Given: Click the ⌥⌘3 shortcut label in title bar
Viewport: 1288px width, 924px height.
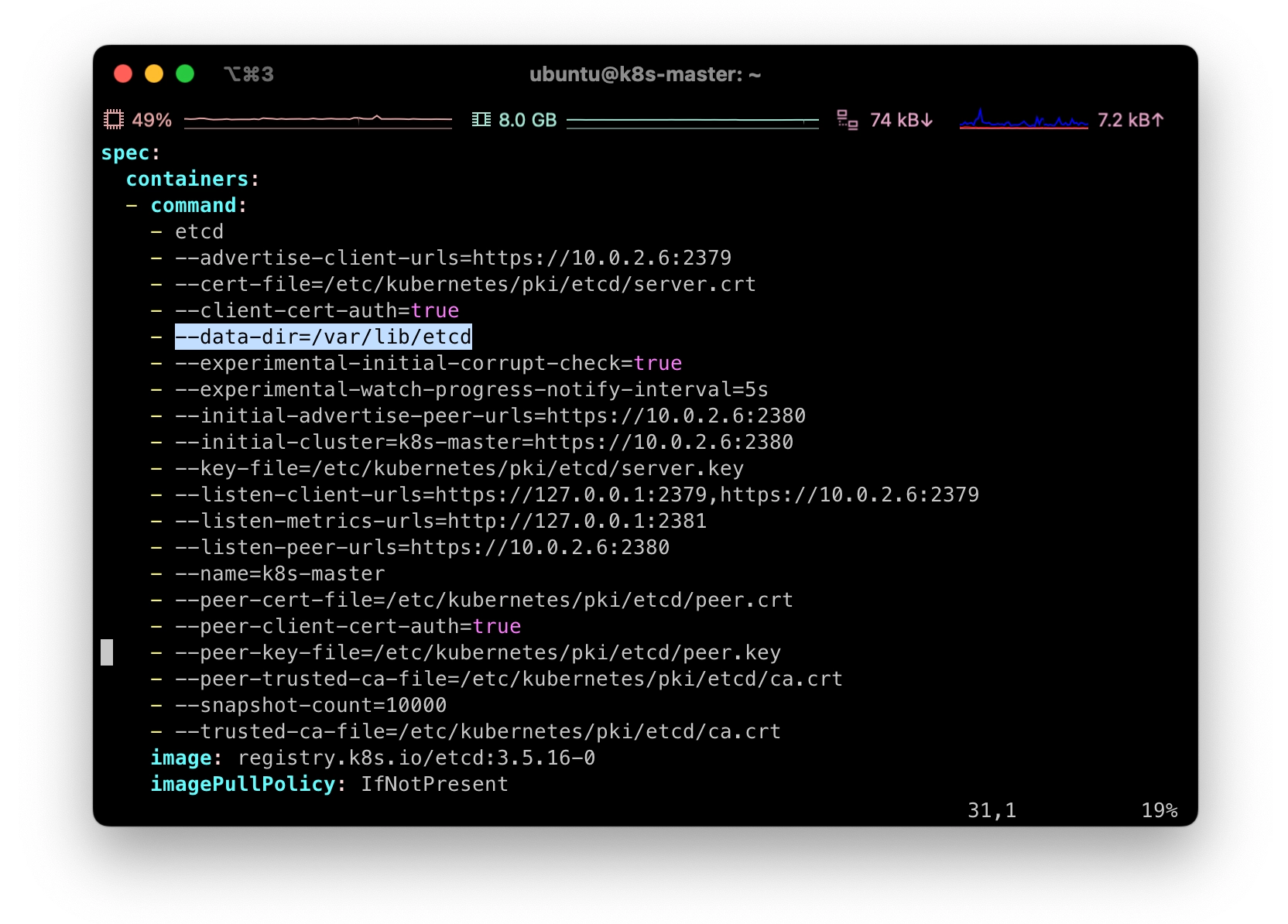Looking at the screenshot, I should click(x=248, y=74).
